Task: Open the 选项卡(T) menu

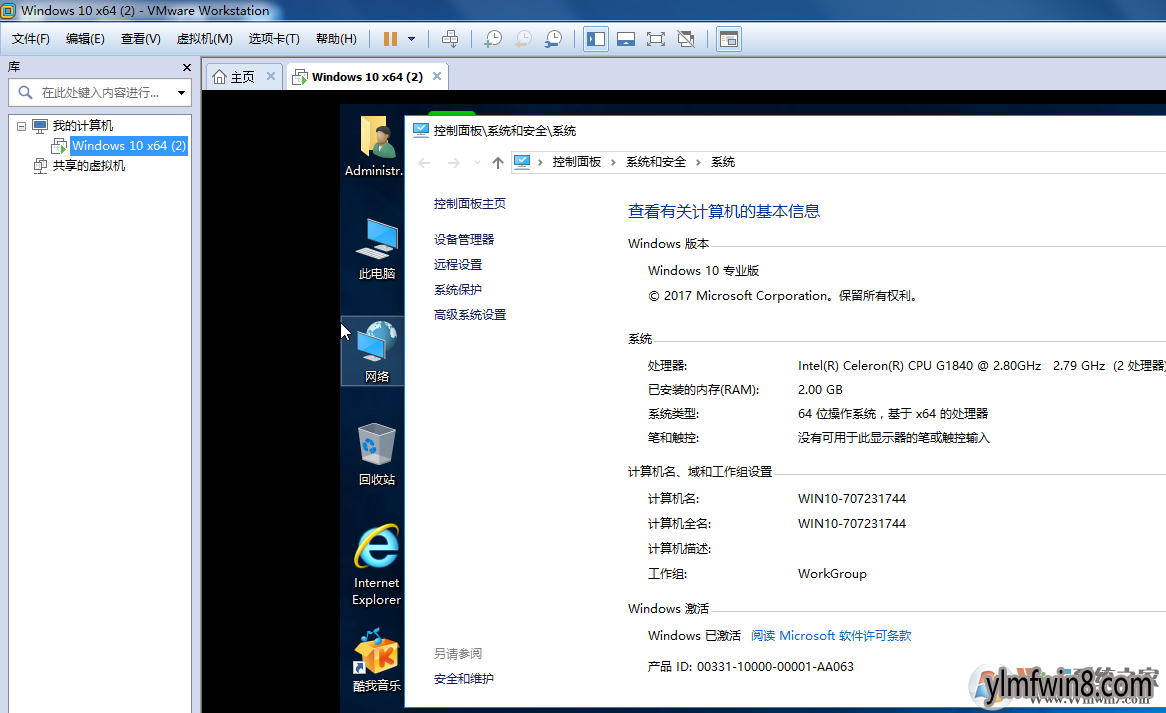Action: coord(274,39)
